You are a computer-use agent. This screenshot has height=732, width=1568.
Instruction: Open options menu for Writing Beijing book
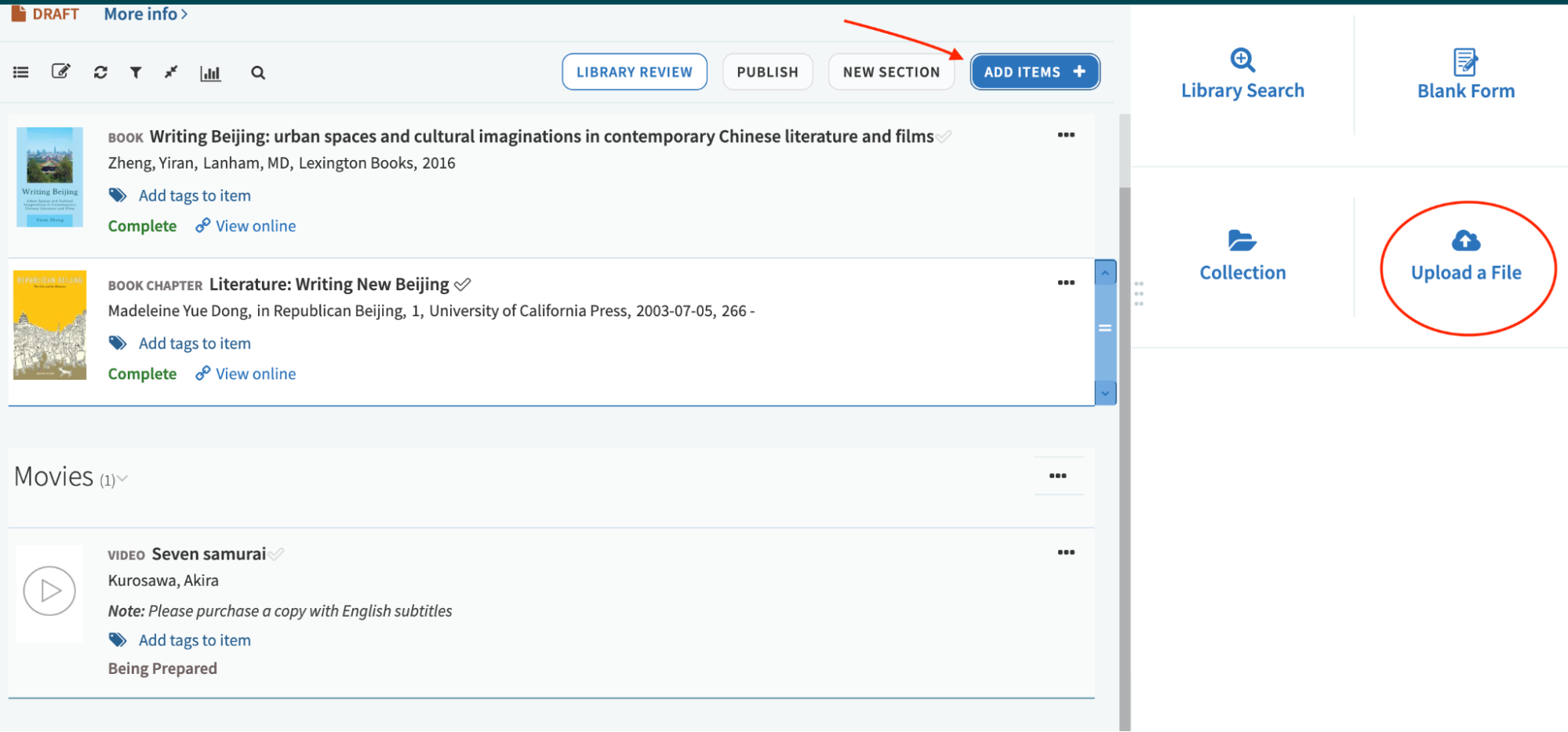pyautogui.click(x=1065, y=135)
